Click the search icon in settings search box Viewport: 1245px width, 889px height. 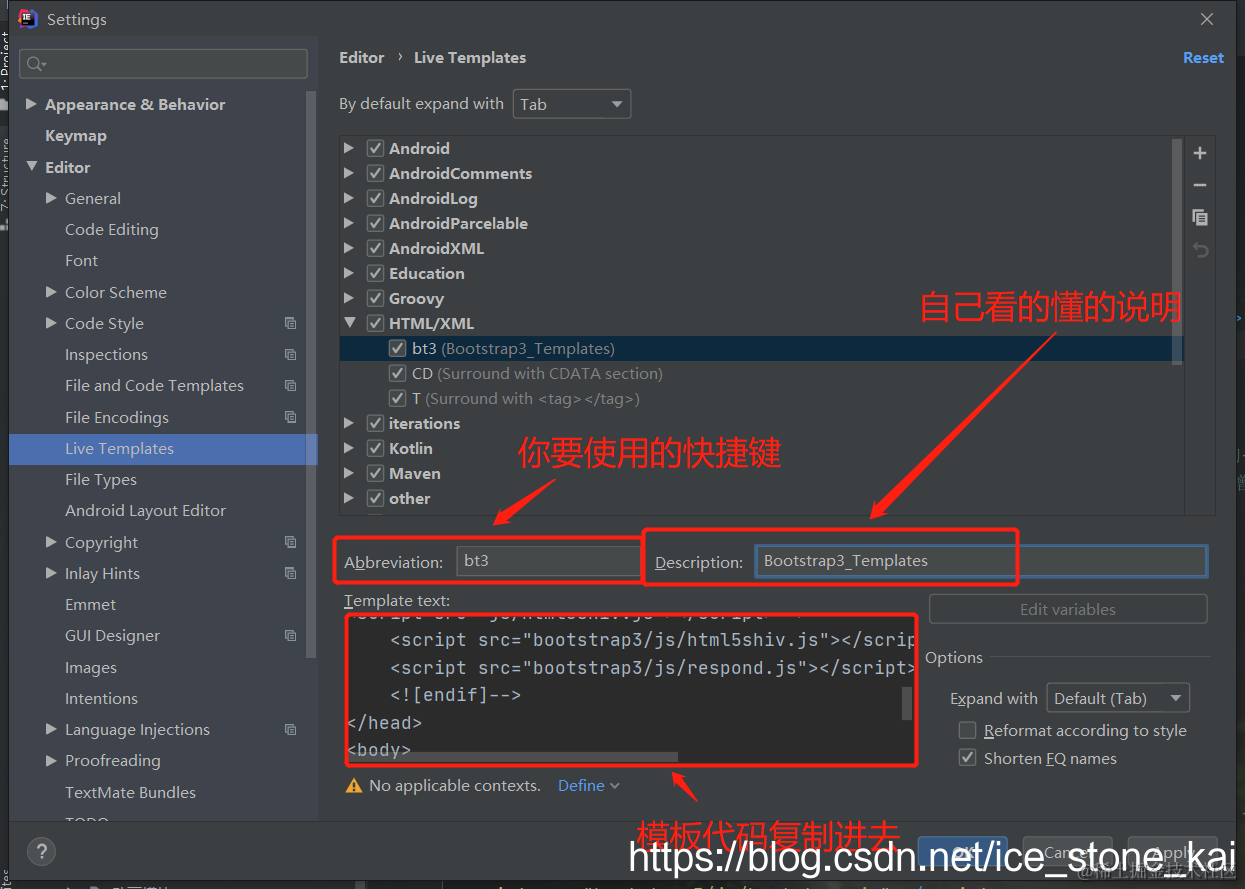click(36, 64)
